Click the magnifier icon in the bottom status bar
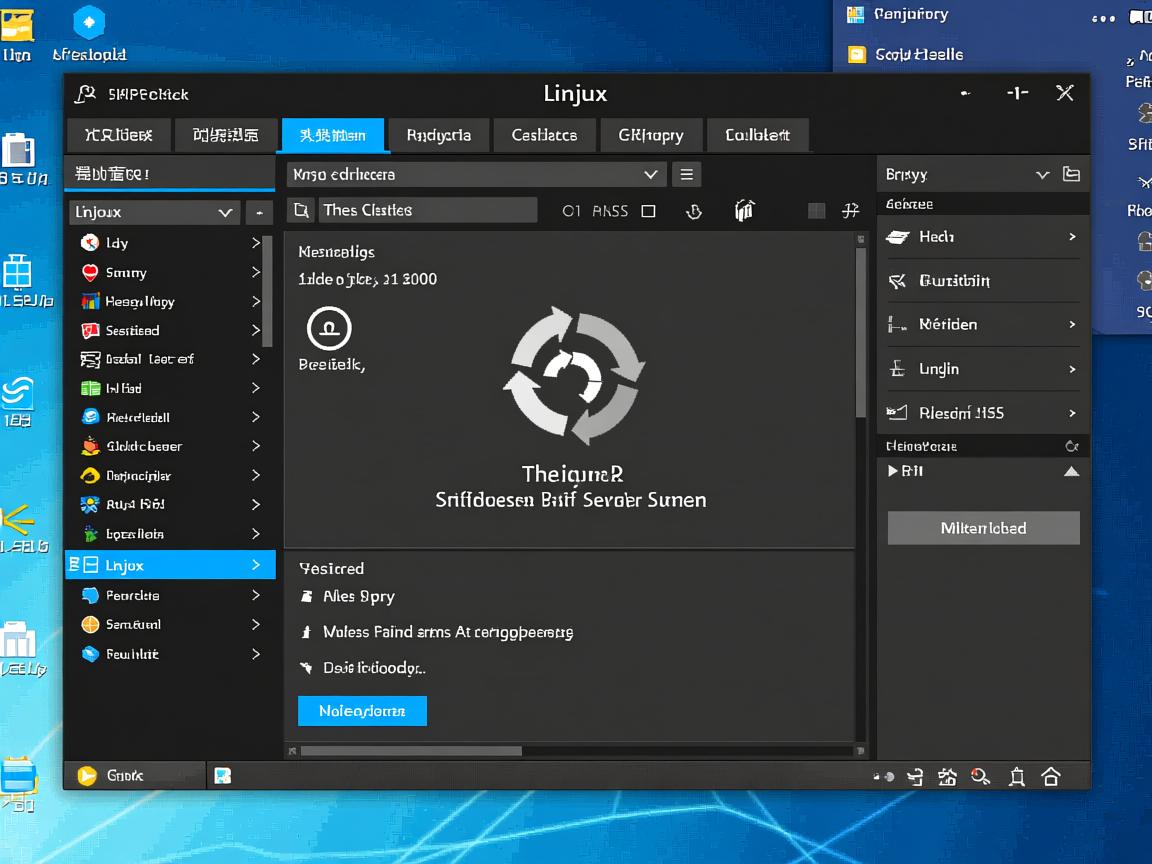1152x864 pixels. [980, 776]
